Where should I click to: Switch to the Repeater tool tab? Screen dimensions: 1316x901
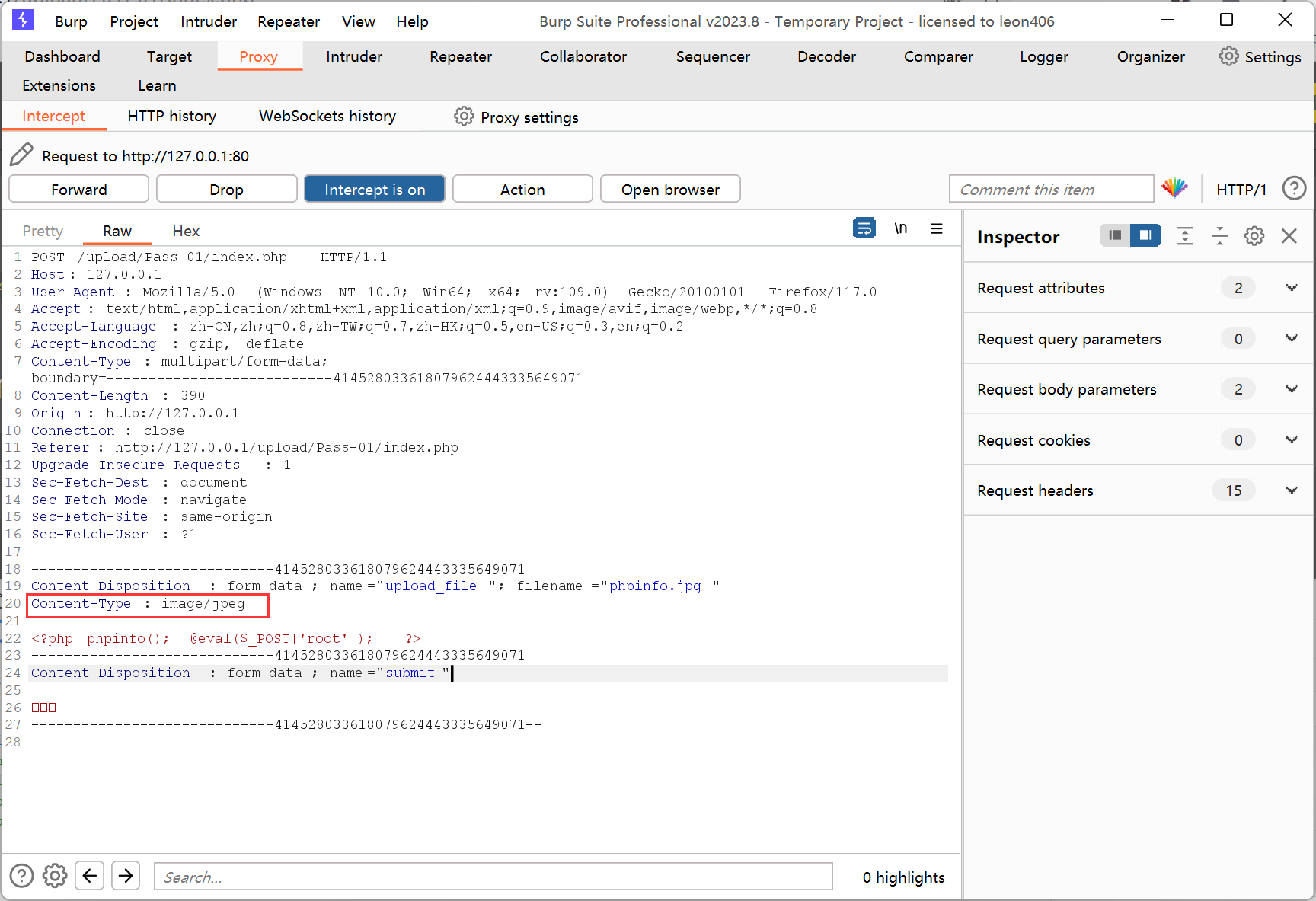[x=461, y=56]
